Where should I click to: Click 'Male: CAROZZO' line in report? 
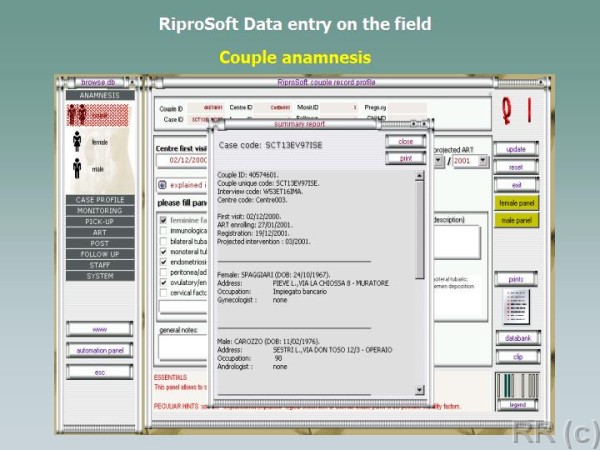[x=268, y=341]
